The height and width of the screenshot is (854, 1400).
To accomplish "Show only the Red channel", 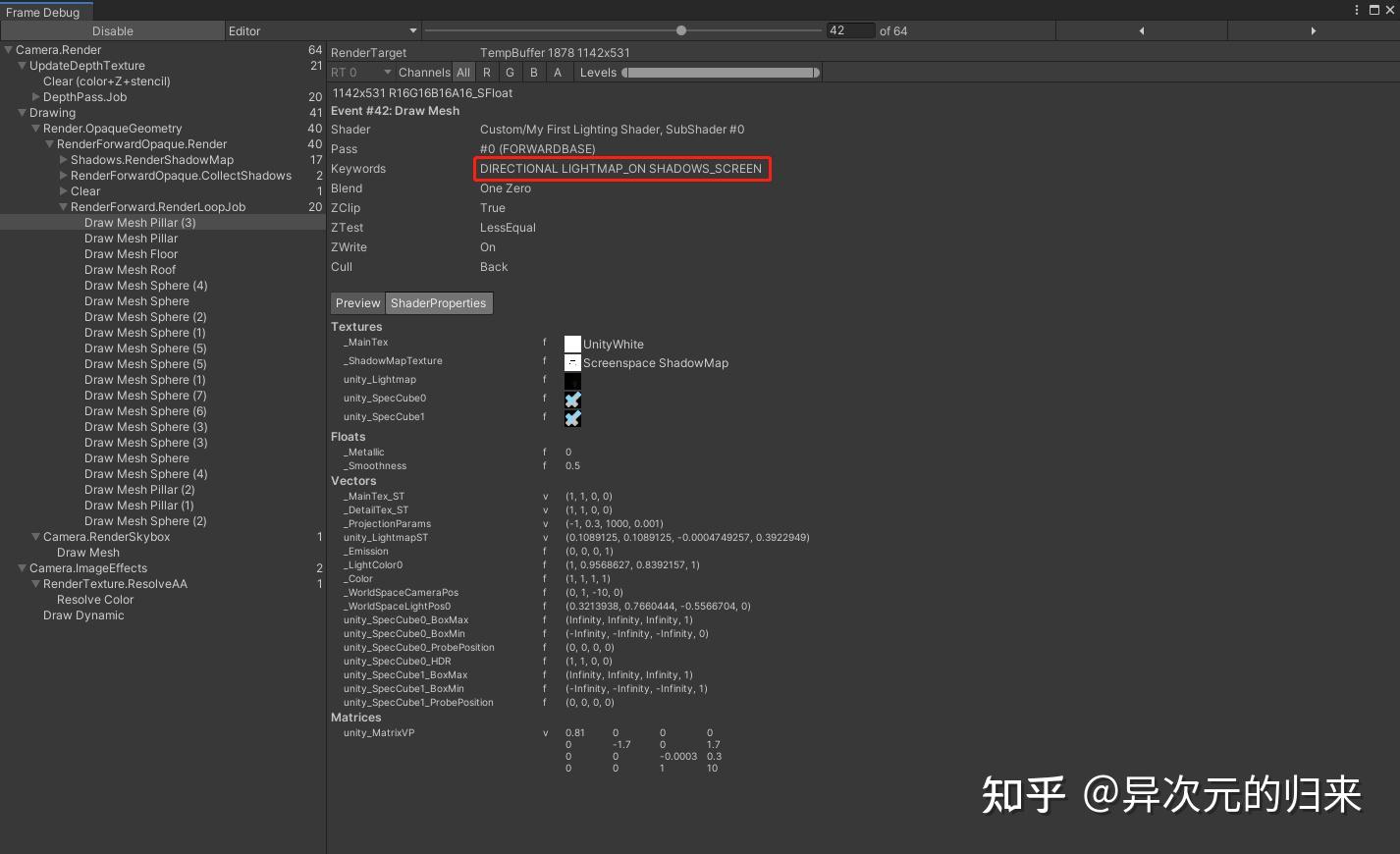I will [486, 72].
